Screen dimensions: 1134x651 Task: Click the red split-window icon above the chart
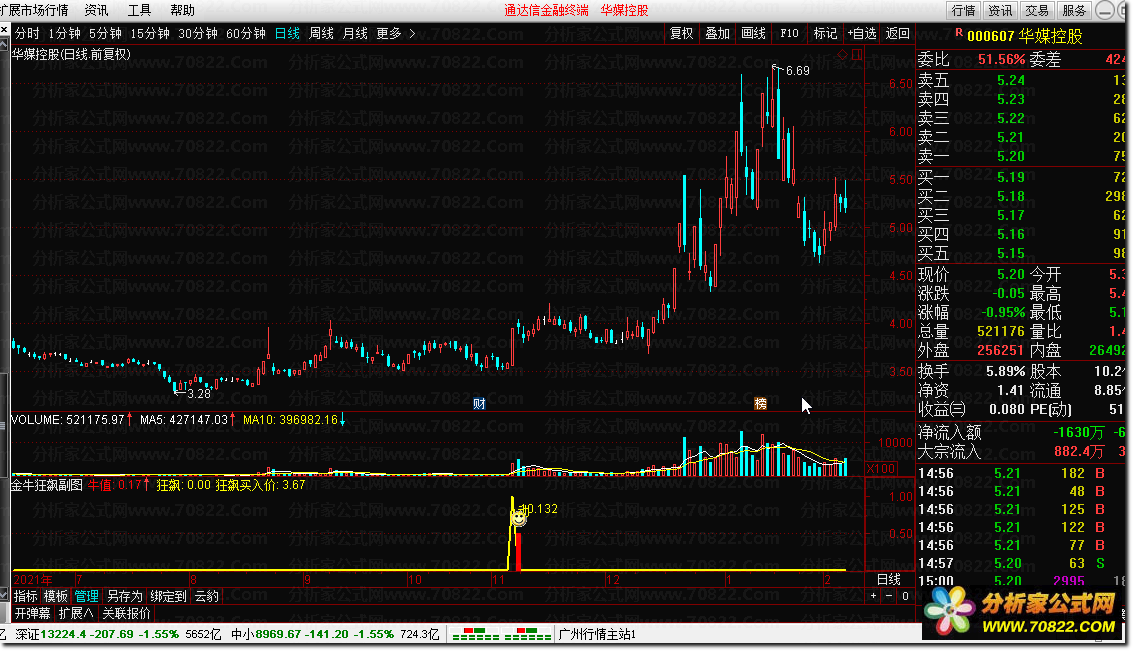tap(857, 54)
